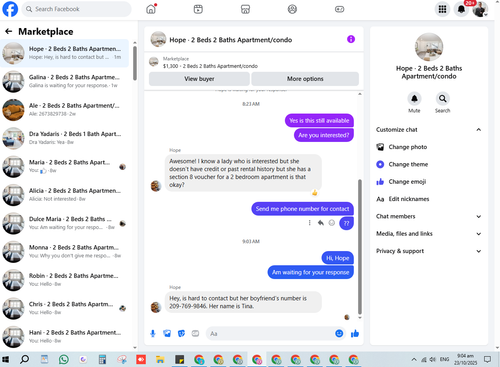Choose a sticker using the sticker icon
500x367 pixels.
tap(181, 333)
